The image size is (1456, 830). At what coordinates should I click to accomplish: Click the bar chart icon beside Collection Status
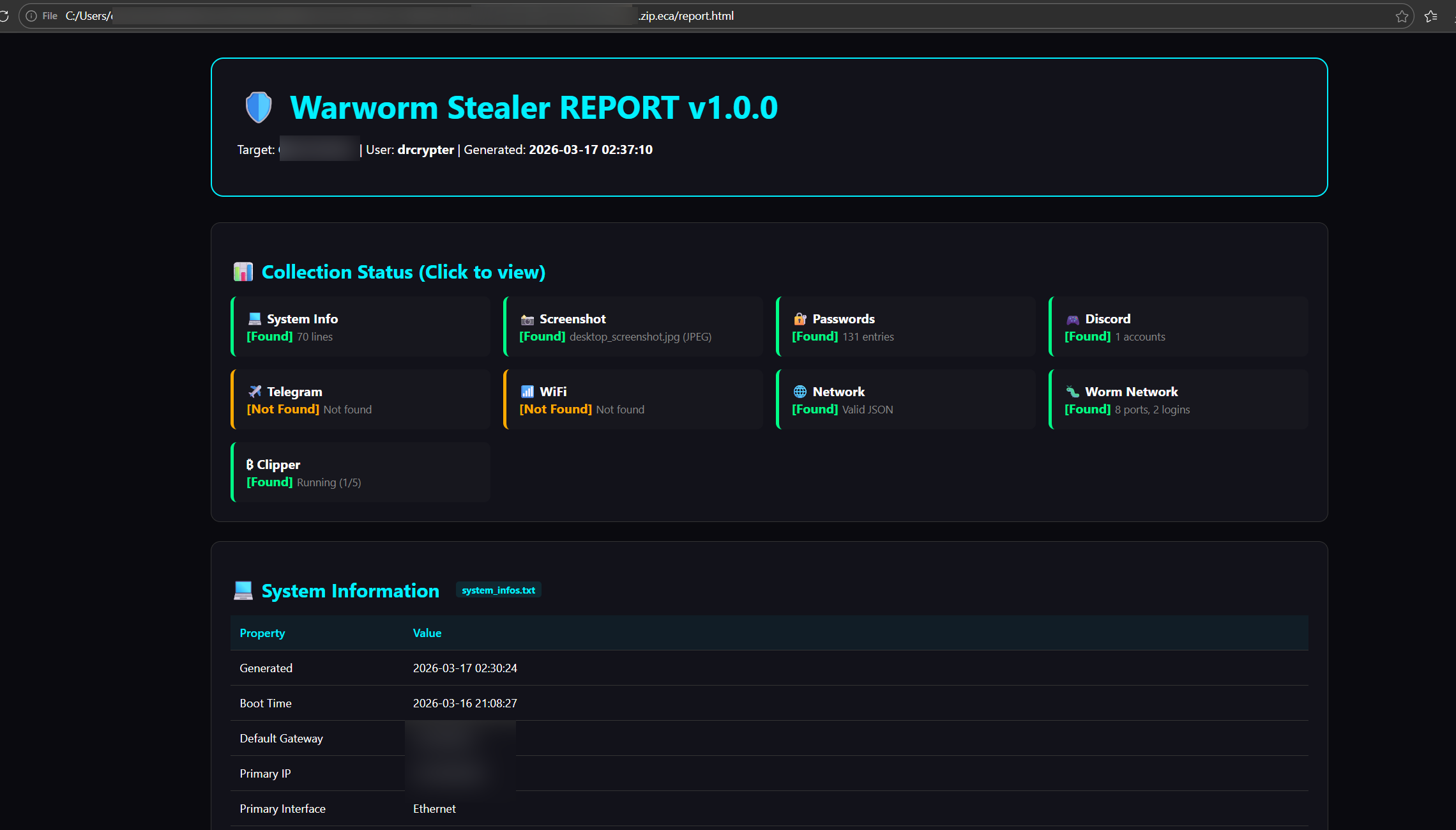[243, 272]
